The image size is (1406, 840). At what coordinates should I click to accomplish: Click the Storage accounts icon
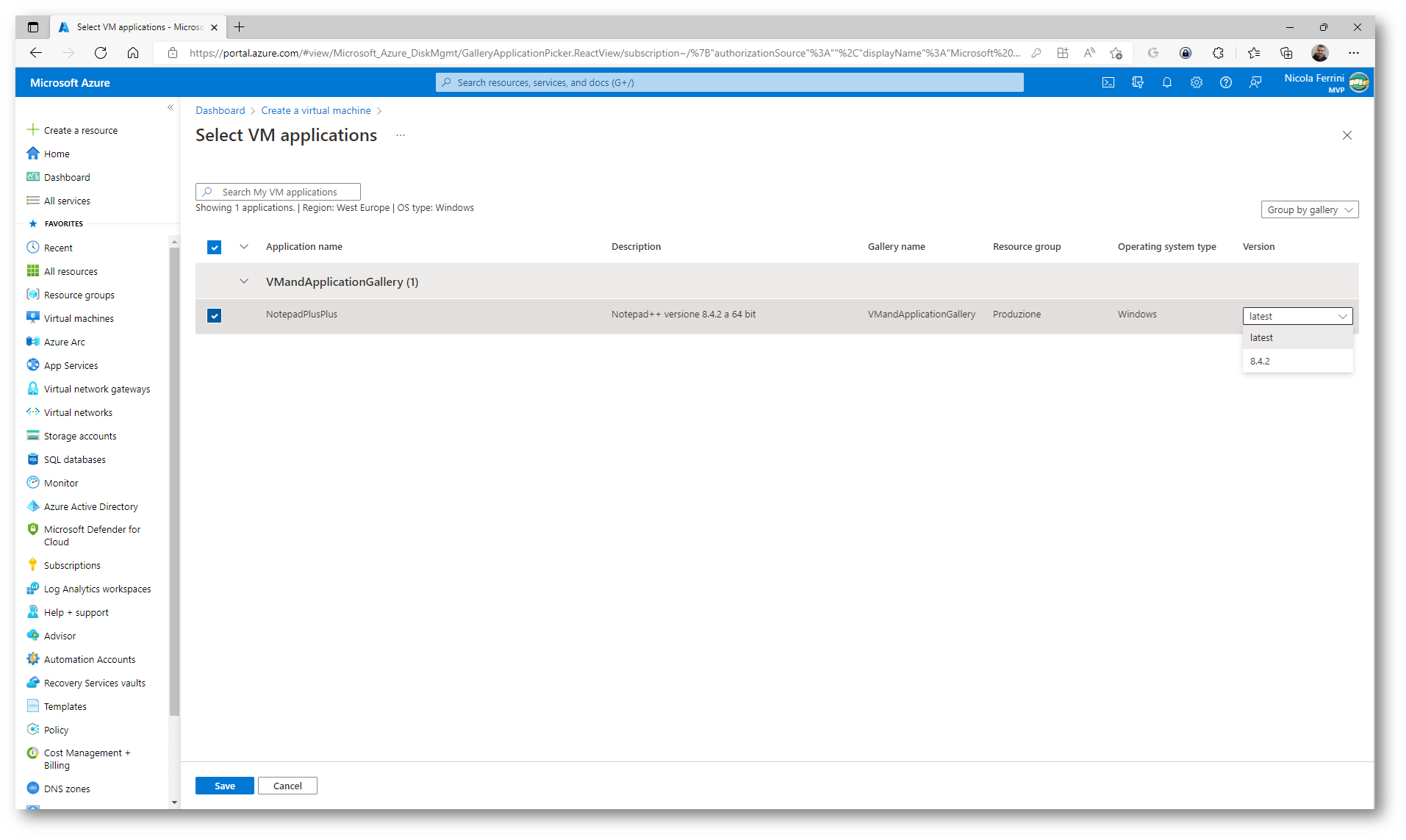[x=33, y=435]
